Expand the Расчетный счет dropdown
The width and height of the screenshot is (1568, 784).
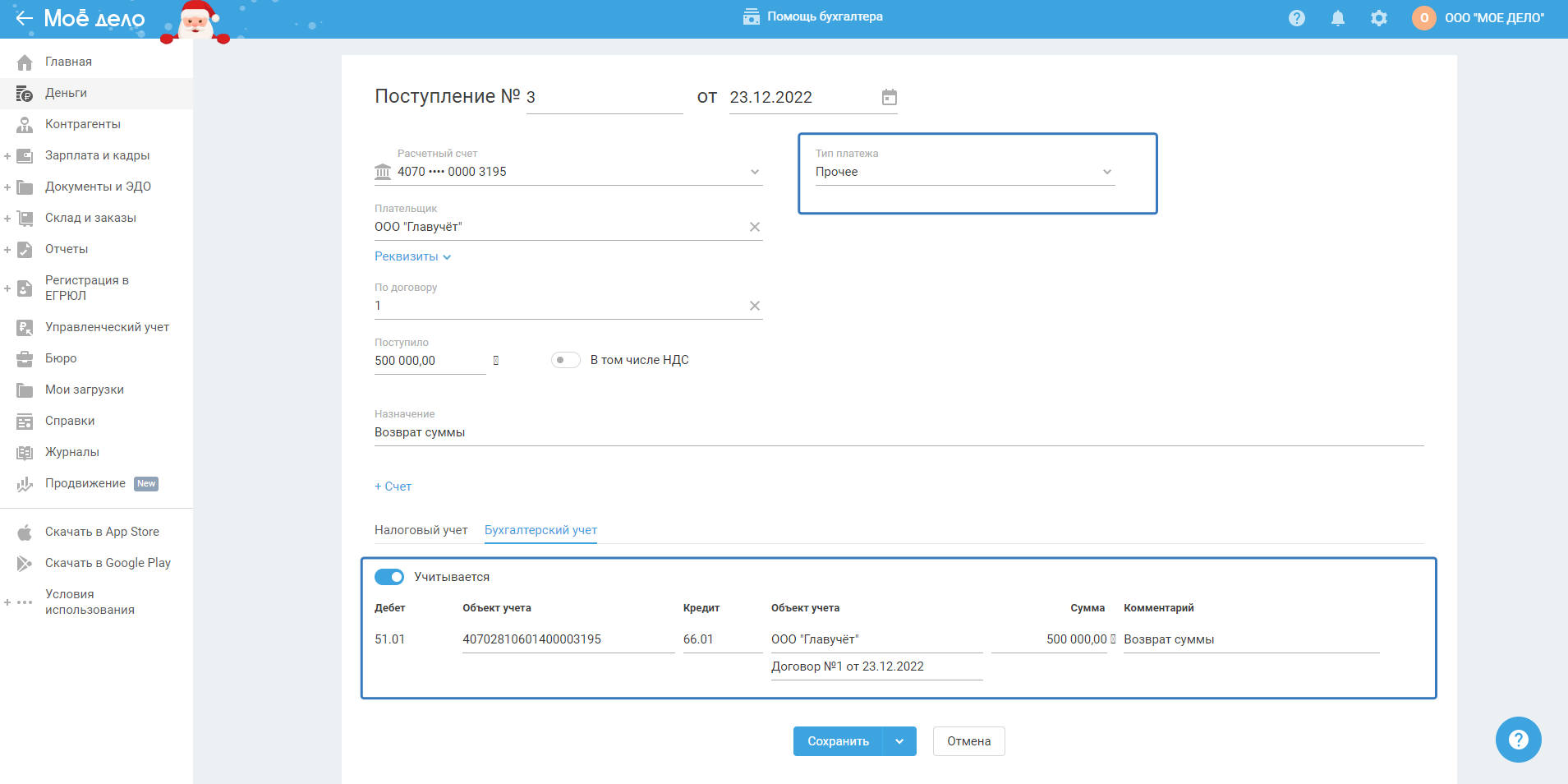[x=754, y=172]
